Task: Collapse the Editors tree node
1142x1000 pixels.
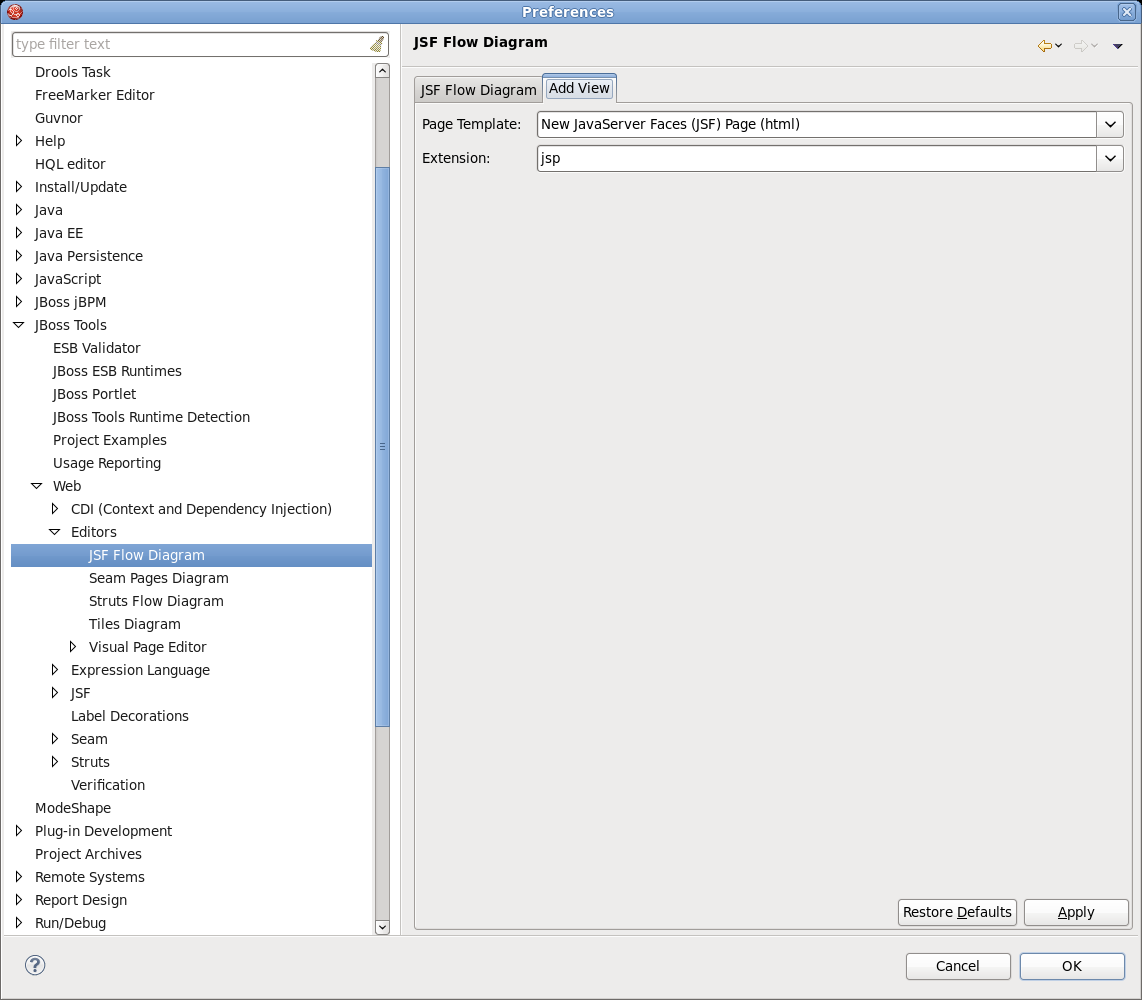Action: point(55,532)
